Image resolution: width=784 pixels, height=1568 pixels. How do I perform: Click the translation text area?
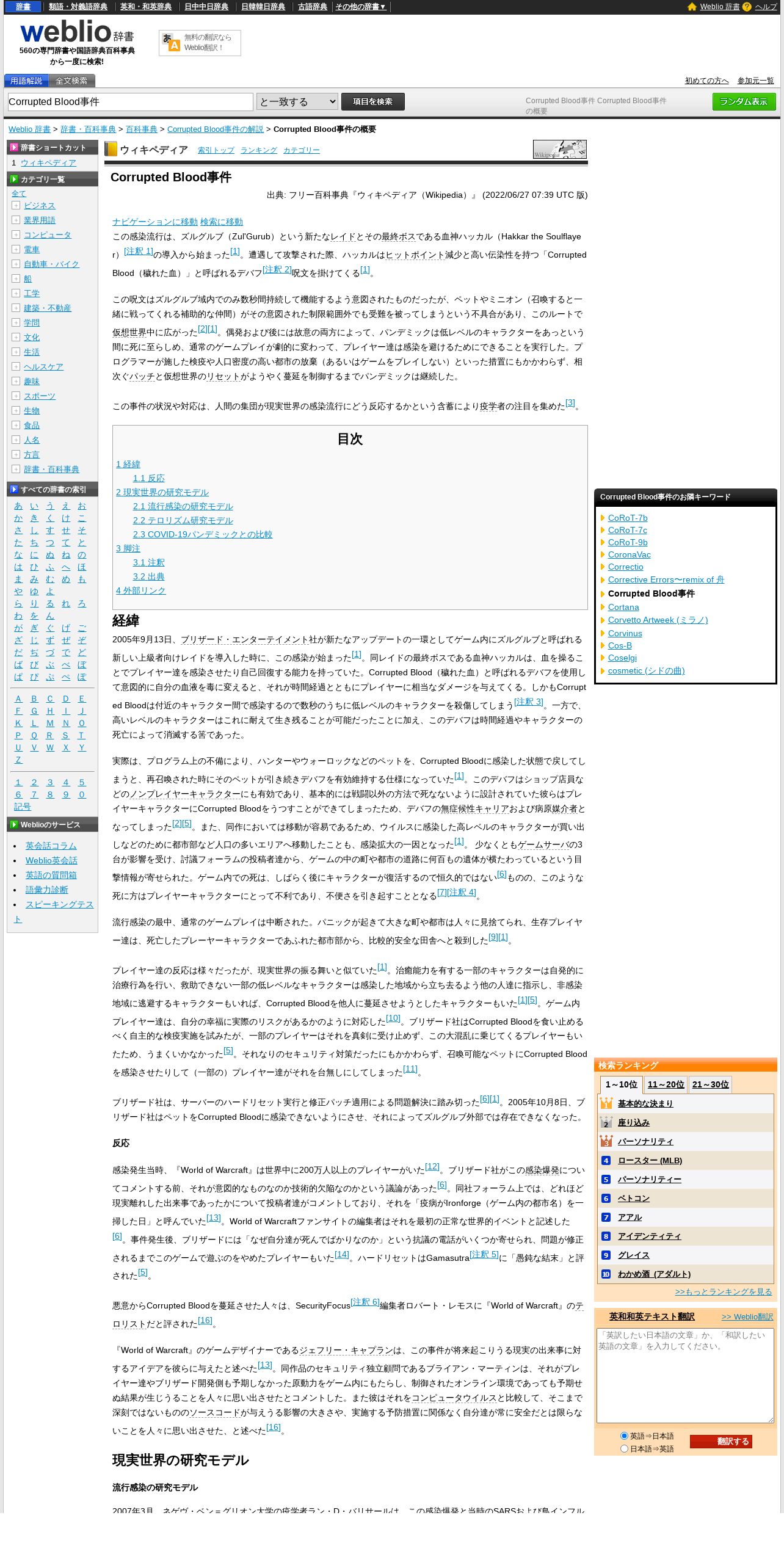pyautogui.click(x=685, y=1376)
